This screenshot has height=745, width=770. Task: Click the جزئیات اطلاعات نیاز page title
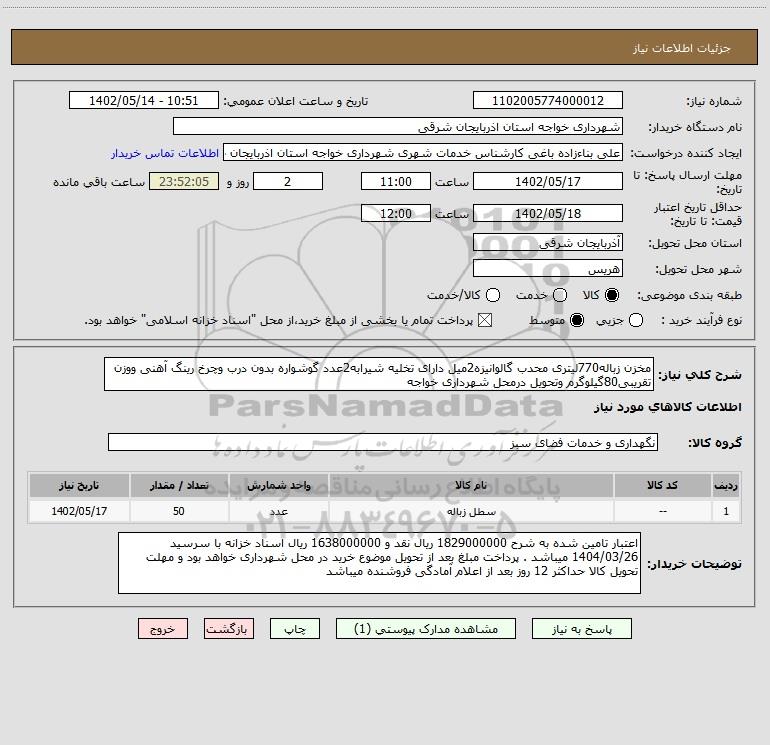tap(682, 48)
